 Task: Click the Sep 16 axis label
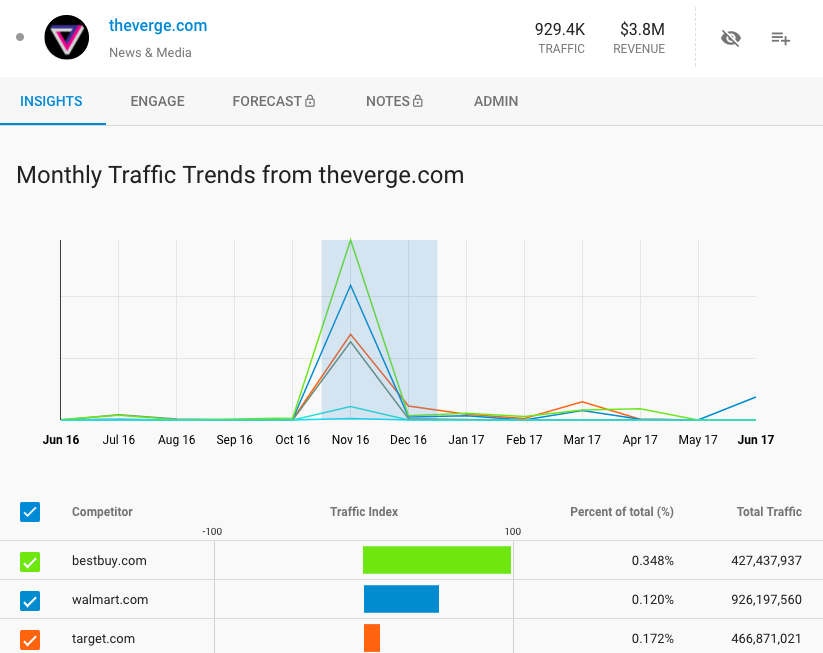[235, 440]
